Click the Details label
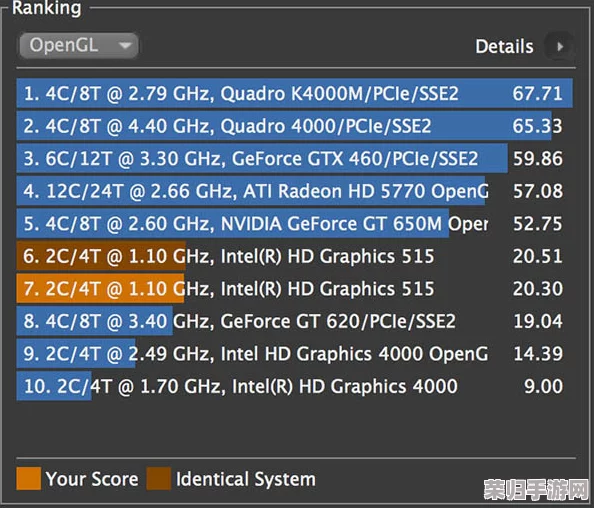The height and width of the screenshot is (508, 594). click(x=504, y=47)
